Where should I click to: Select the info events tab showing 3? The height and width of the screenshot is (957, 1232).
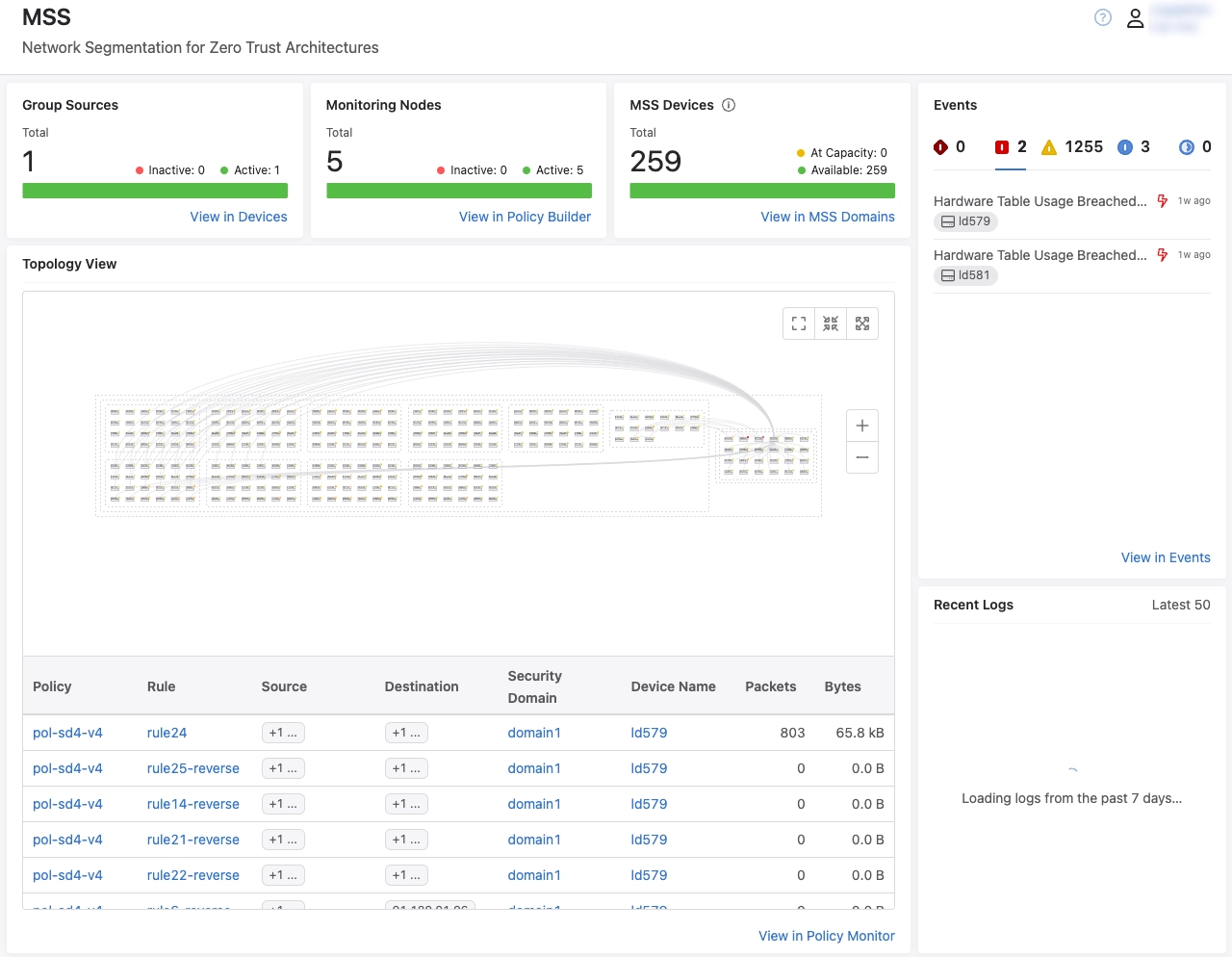1133,147
